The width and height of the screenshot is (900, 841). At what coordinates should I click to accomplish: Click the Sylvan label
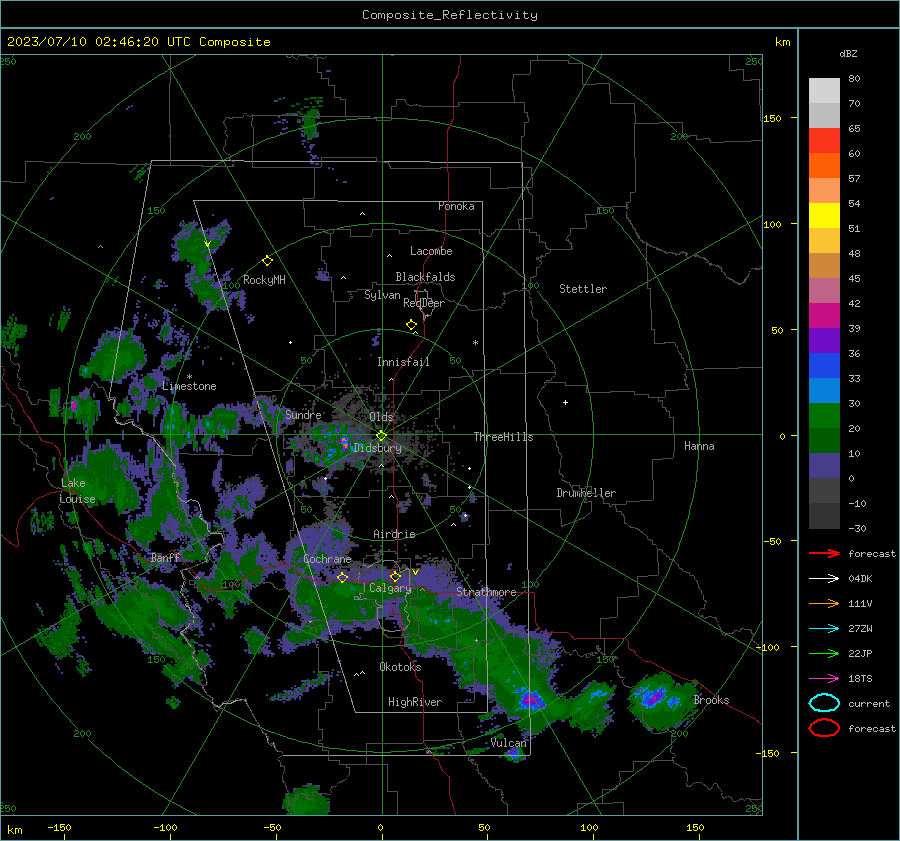[382, 295]
